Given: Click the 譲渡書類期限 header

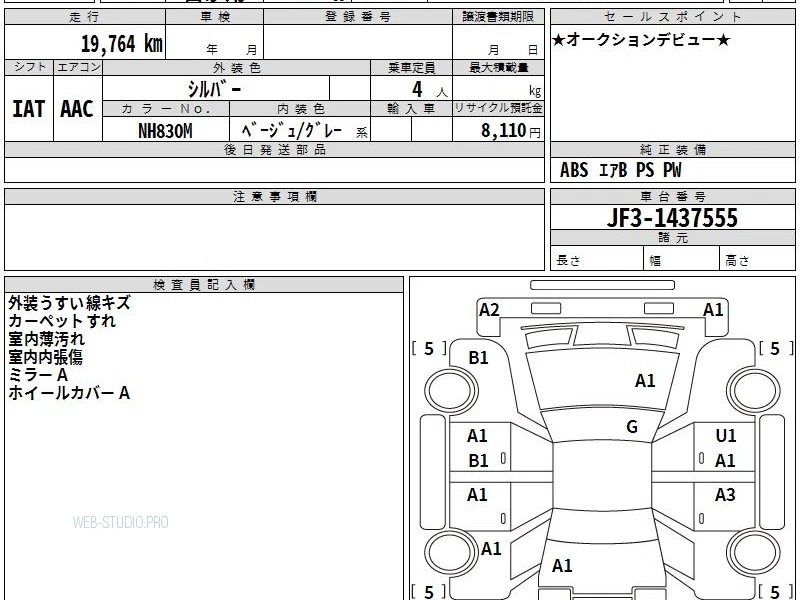Looking at the screenshot, I should pyautogui.click(x=498, y=17).
